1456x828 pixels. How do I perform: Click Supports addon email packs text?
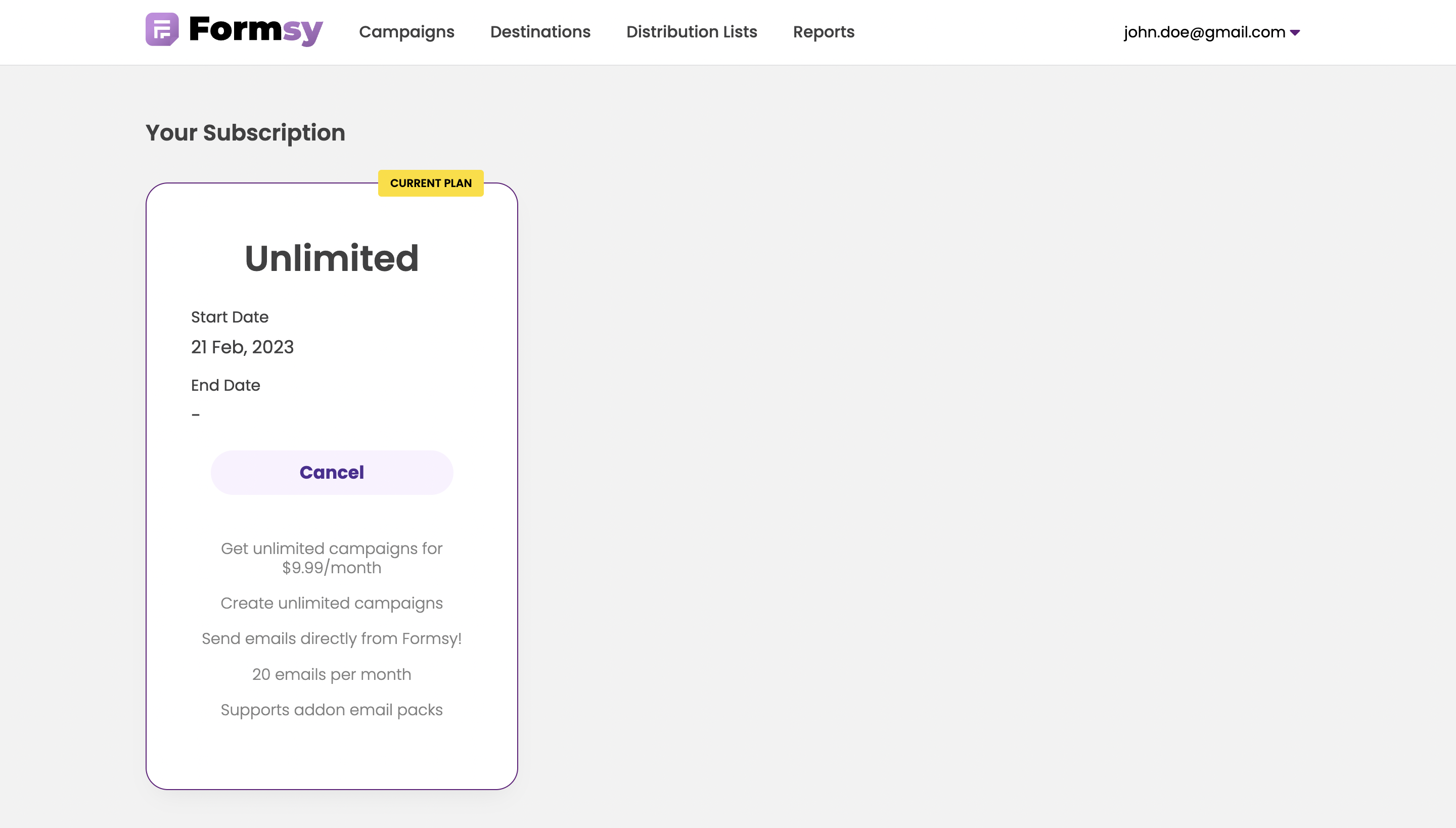(332, 710)
